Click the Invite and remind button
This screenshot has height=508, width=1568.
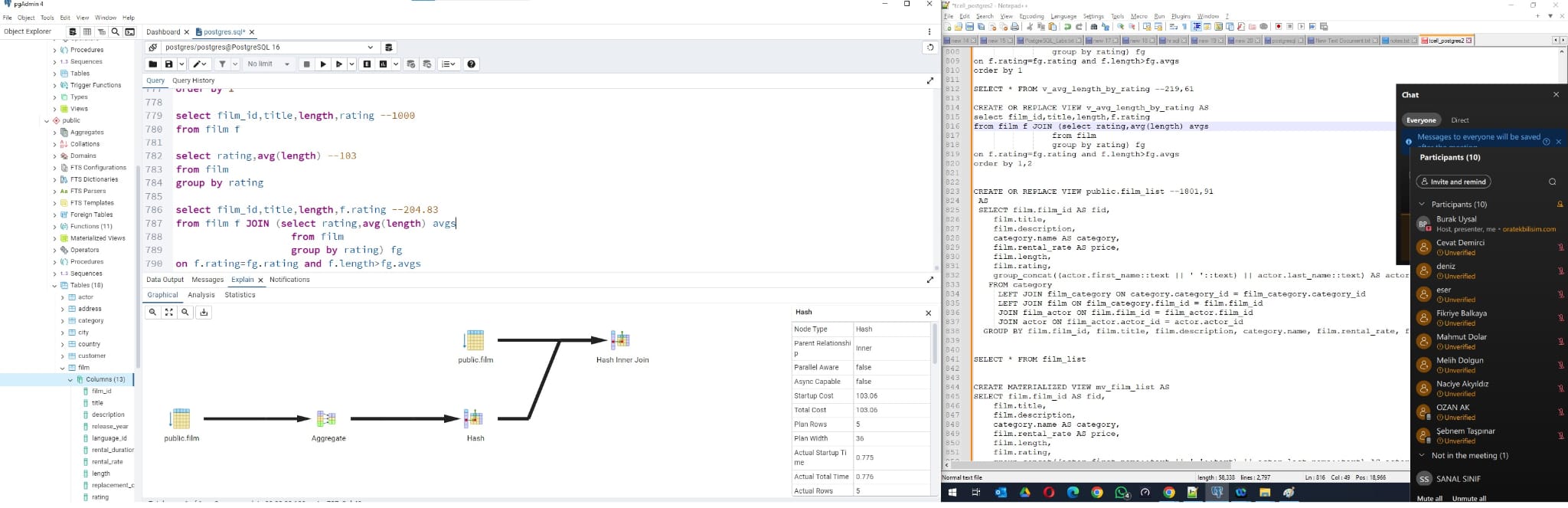click(x=1453, y=182)
